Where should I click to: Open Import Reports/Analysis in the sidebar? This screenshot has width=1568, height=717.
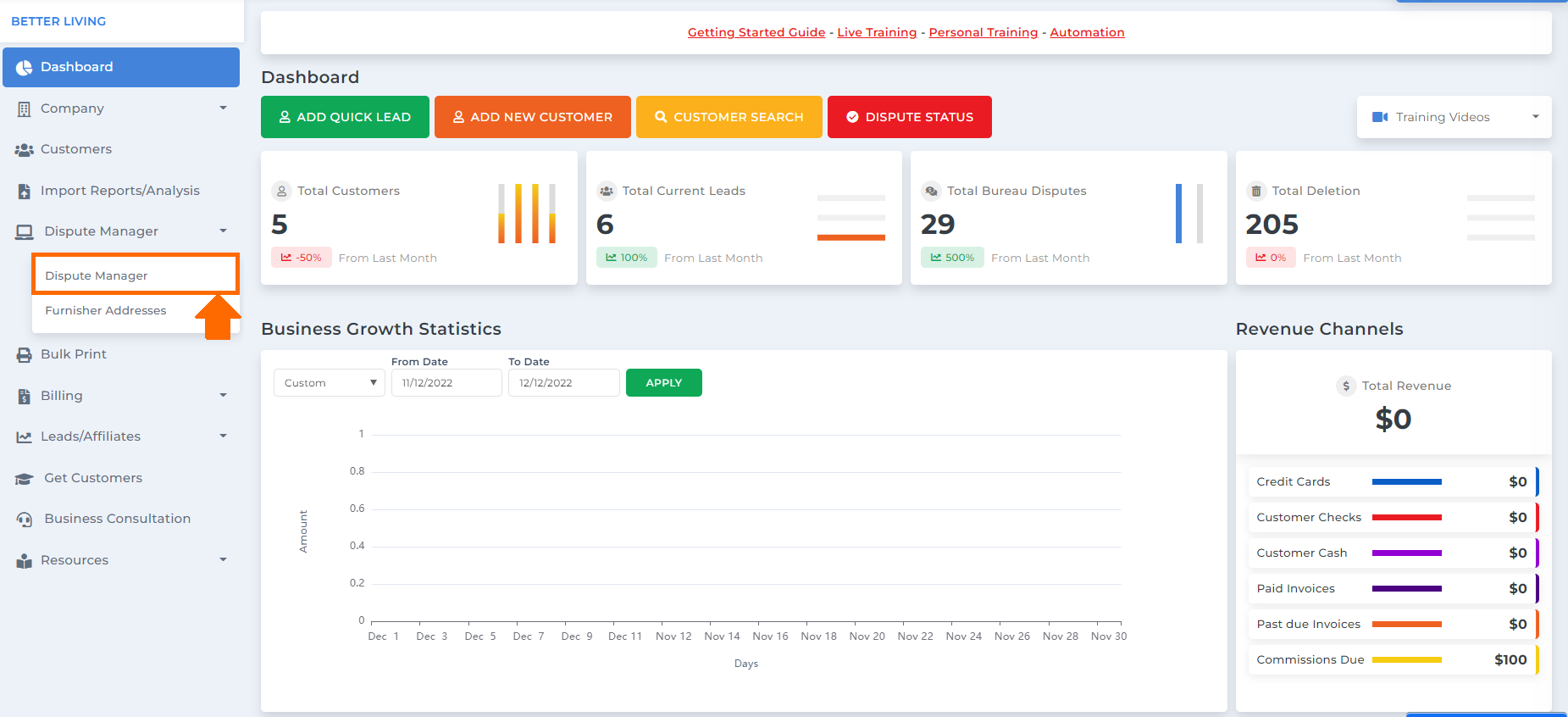click(x=121, y=191)
